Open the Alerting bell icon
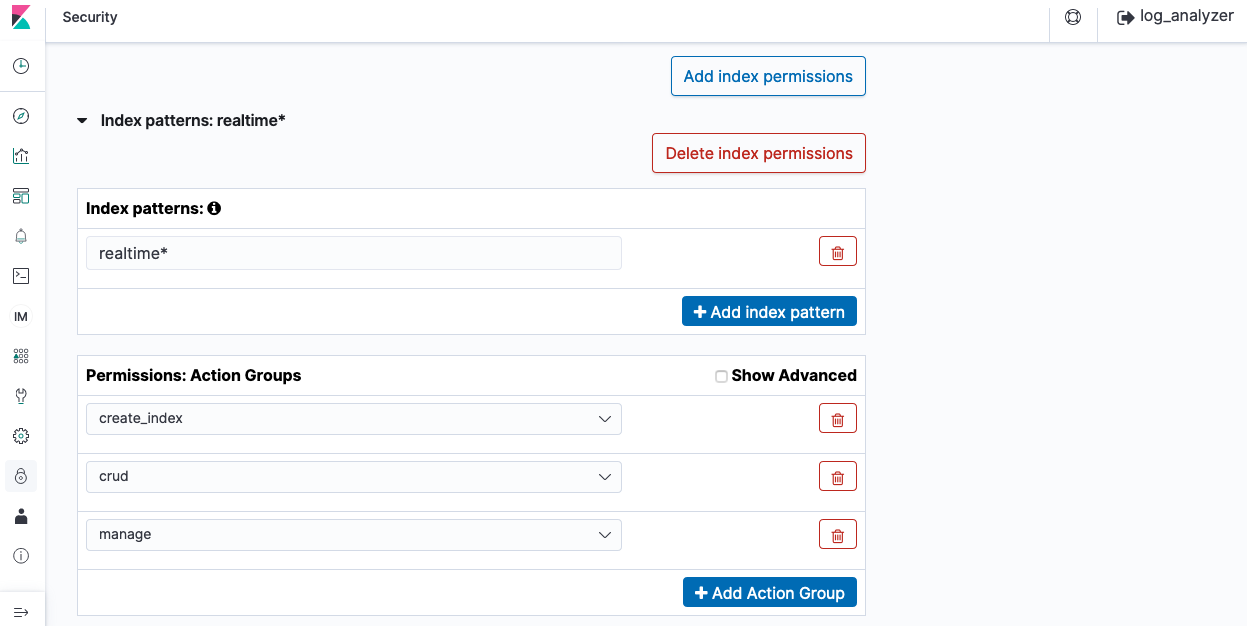The image size is (1247, 626). 21,236
